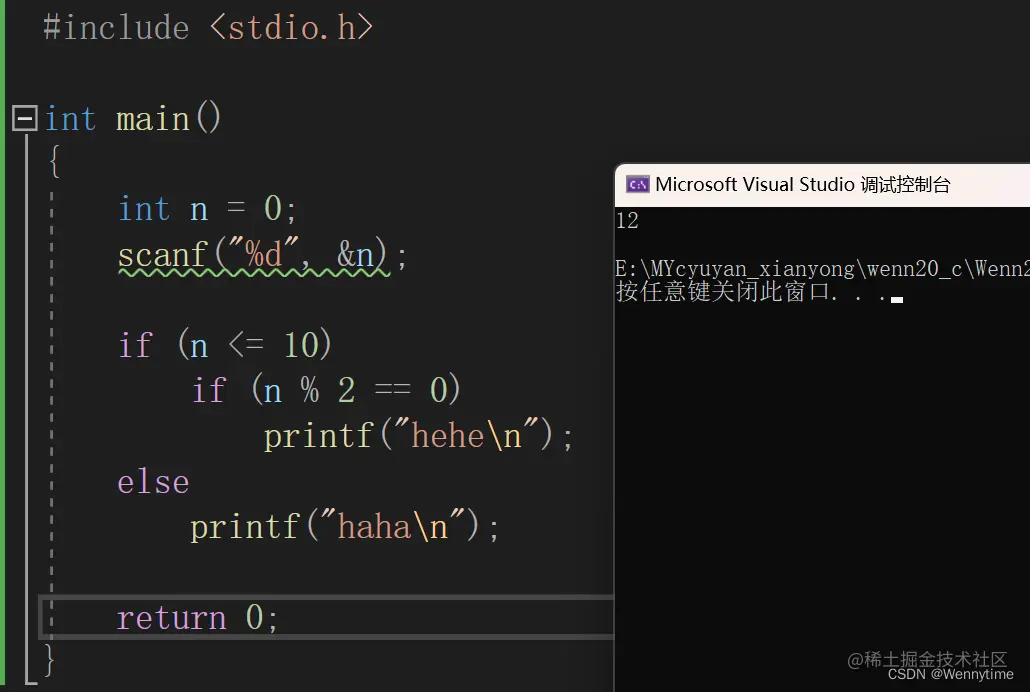The image size is (1030, 692).
Task: Click the E:\MYcyuyan_xianyong path line in console
Action: click(x=822, y=268)
